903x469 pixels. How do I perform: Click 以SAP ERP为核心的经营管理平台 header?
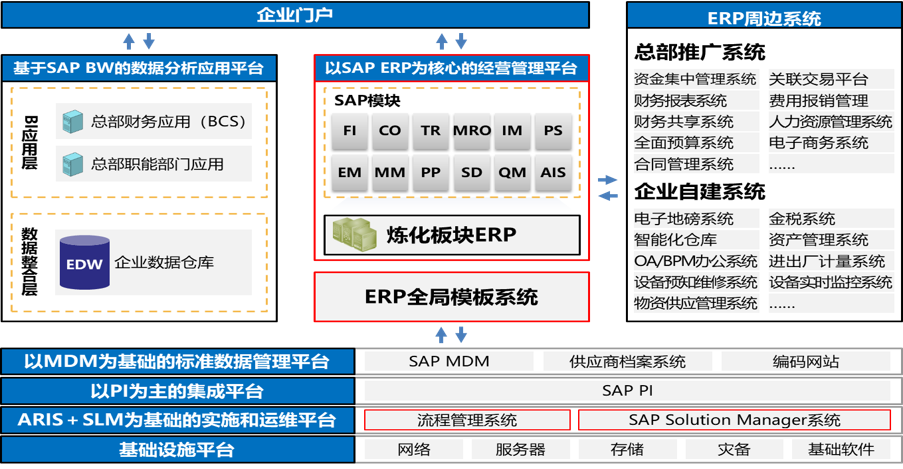pyautogui.click(x=452, y=68)
